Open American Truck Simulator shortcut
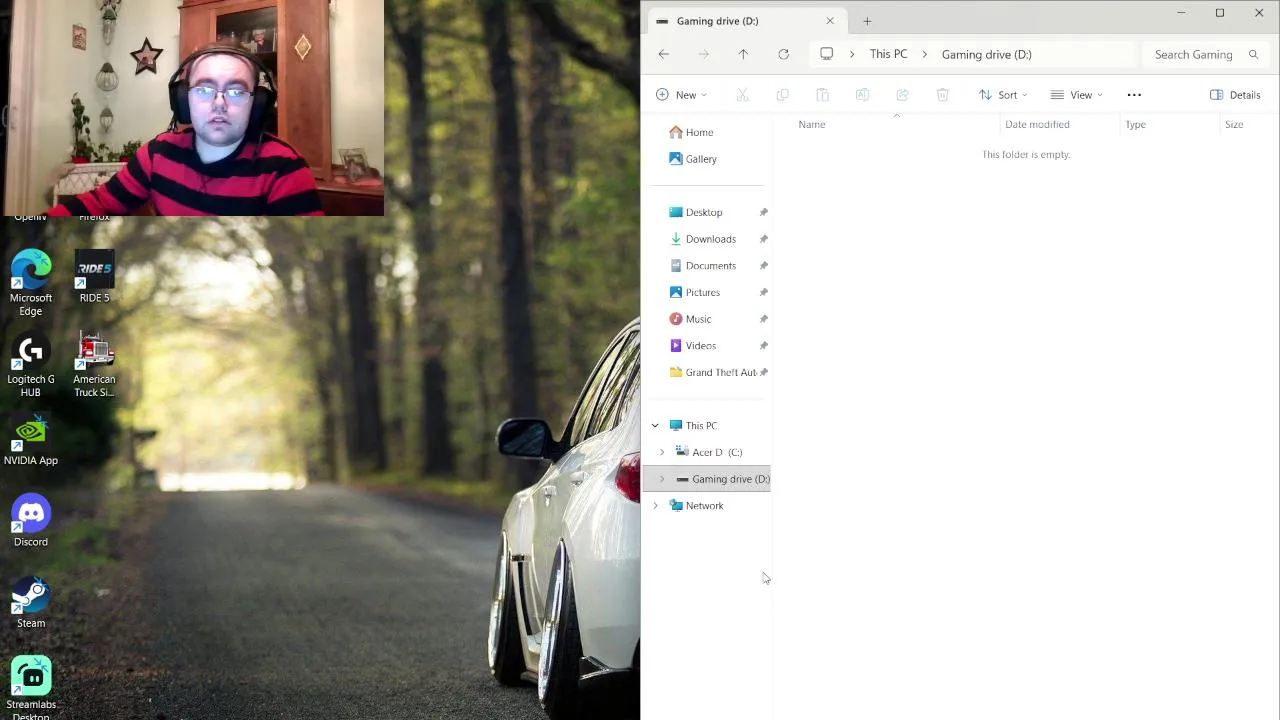1280x720 pixels. coord(94,365)
